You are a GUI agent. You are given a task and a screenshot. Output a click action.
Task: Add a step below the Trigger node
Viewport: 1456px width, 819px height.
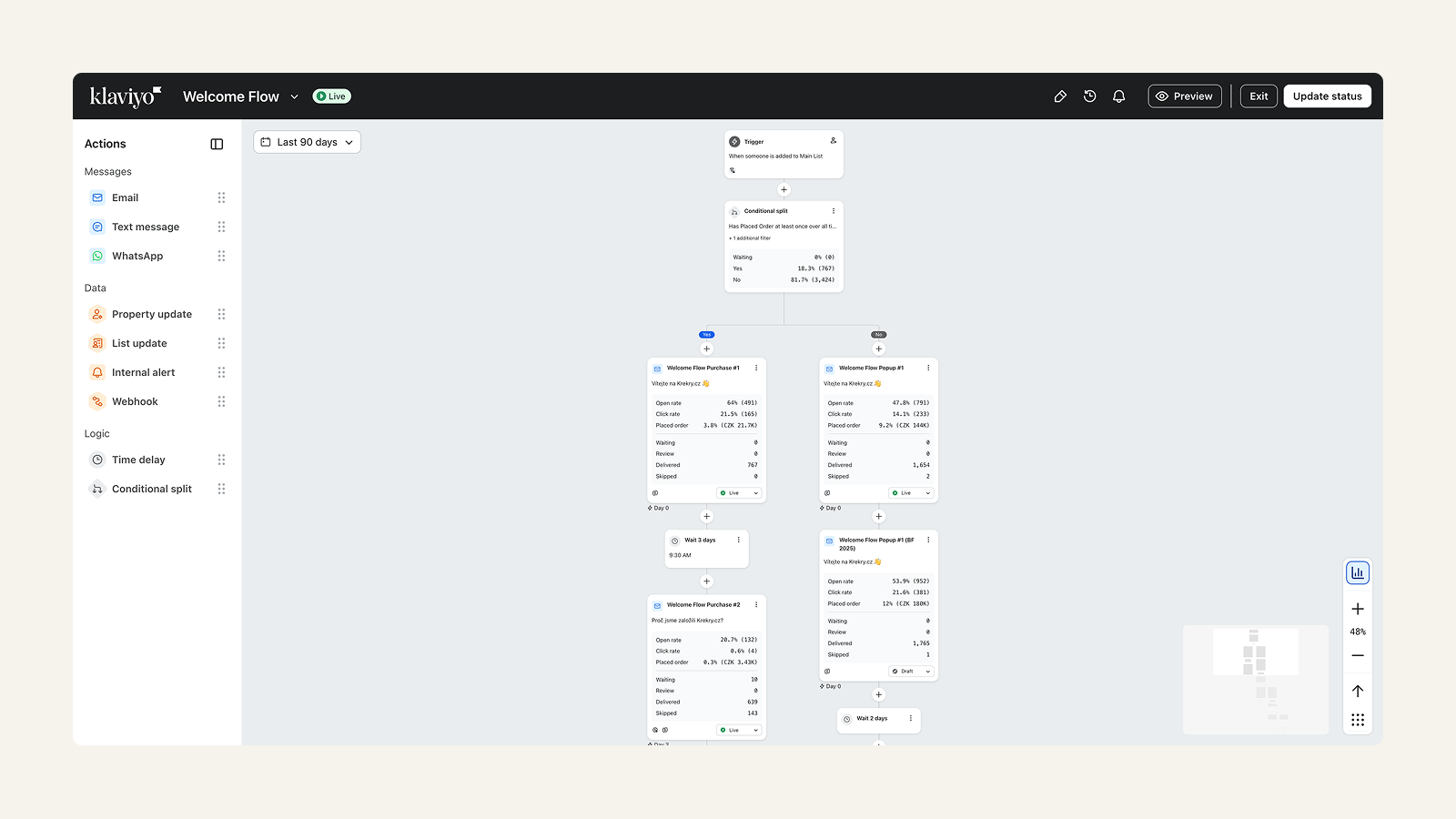click(784, 190)
